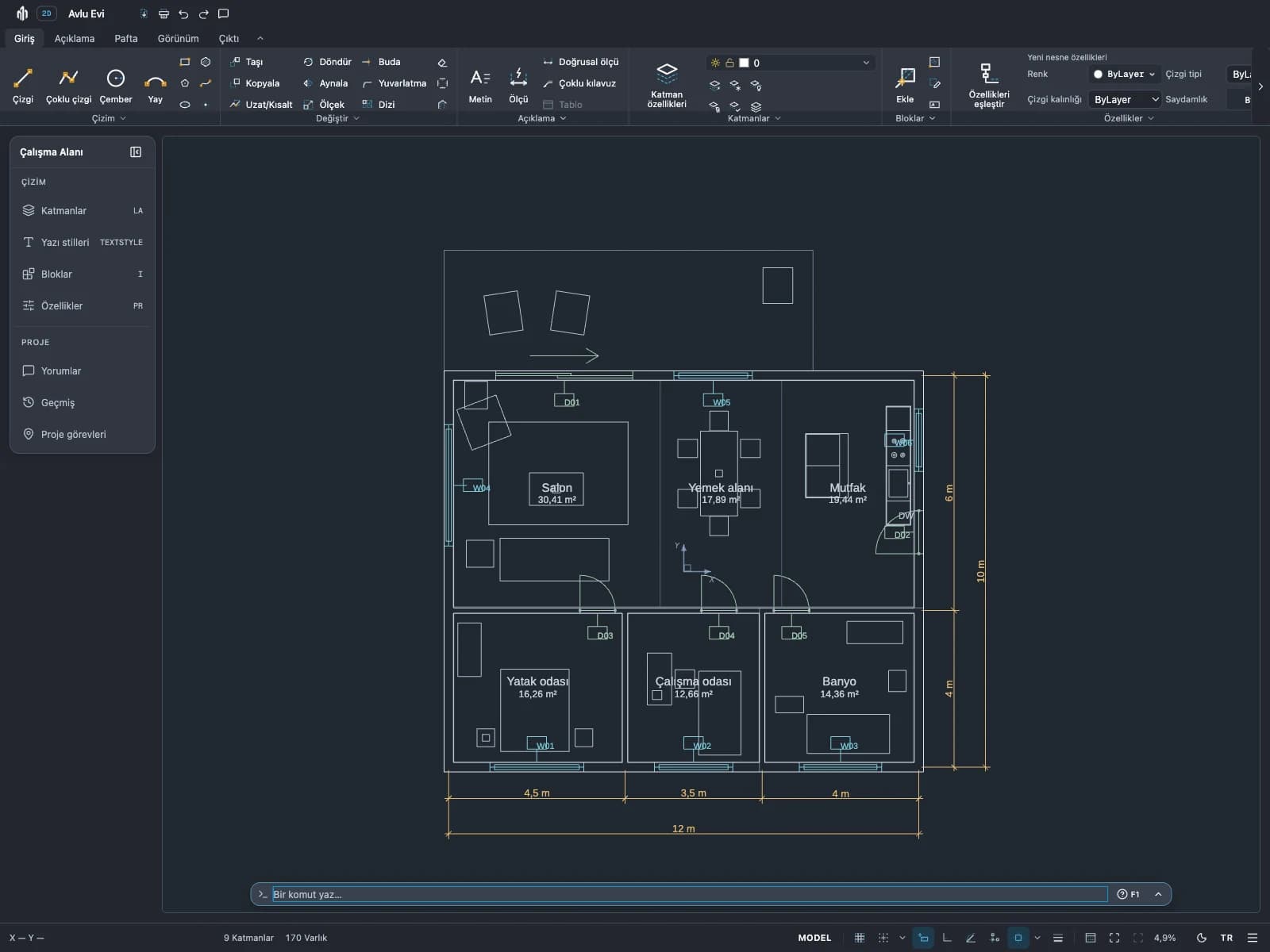1270x952 pixels.
Task: Open Yorumlar in the side panel
Action: click(83, 370)
